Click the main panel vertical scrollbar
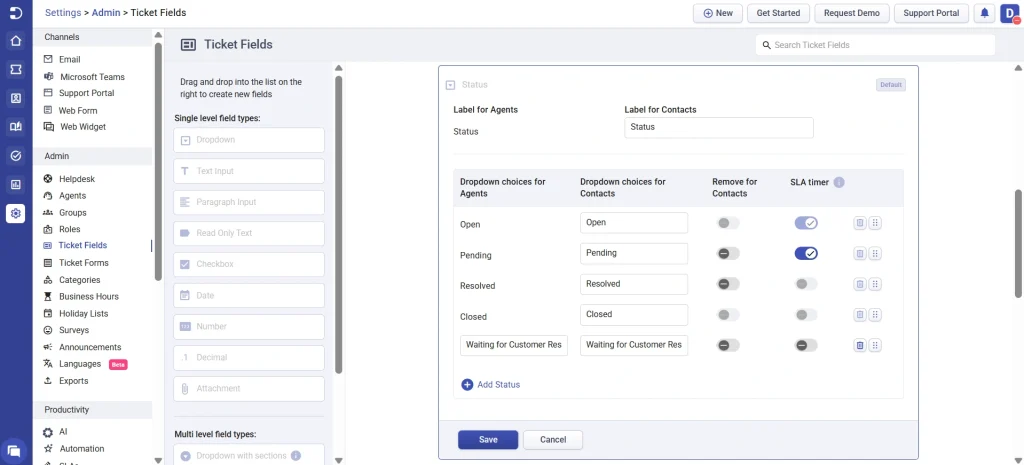The image size is (1024, 465). tap(1018, 244)
